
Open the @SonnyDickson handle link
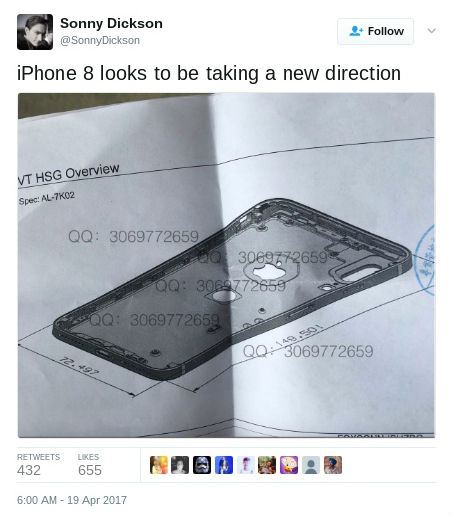pyautogui.click(x=100, y=40)
